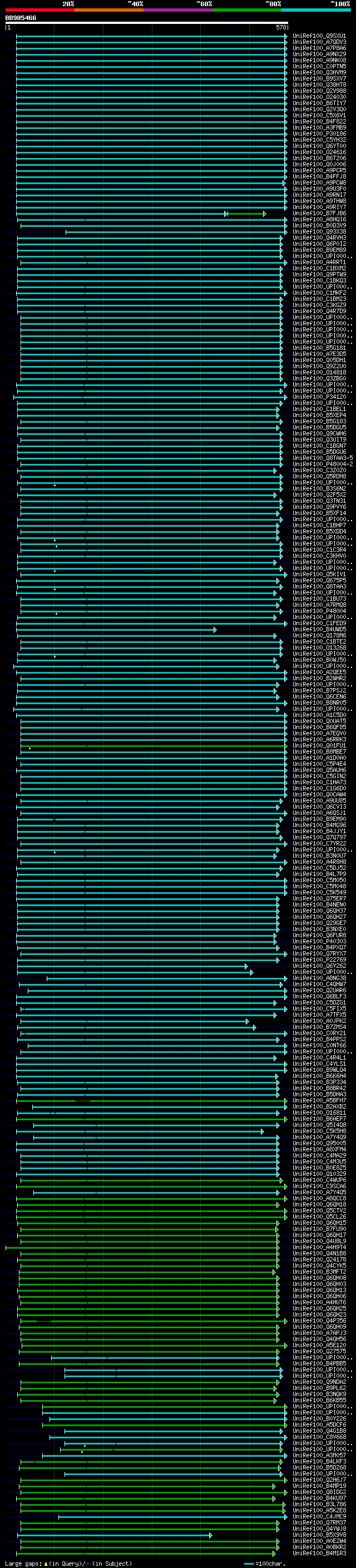The image size is (356, 1568).
Task: Open hit label UniRef100_Q0CAW4
Action: [319, 794]
